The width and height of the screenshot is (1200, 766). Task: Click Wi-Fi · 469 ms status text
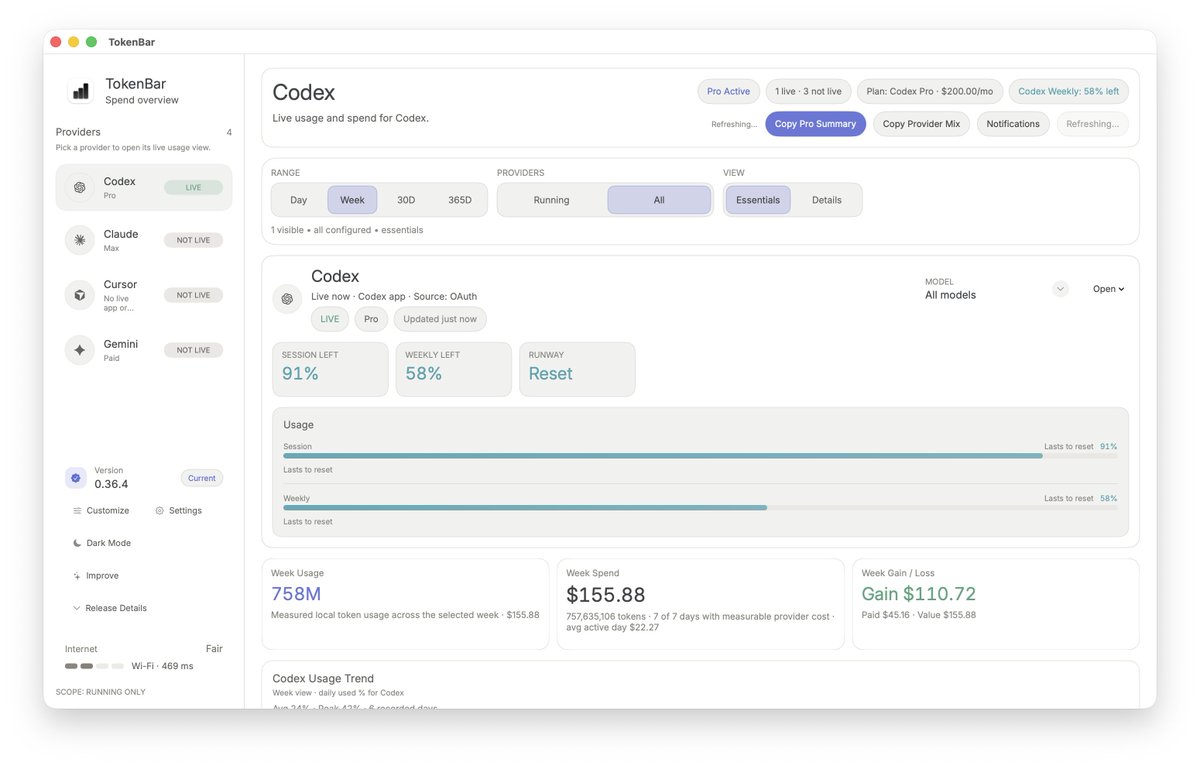pyautogui.click(x=162, y=666)
